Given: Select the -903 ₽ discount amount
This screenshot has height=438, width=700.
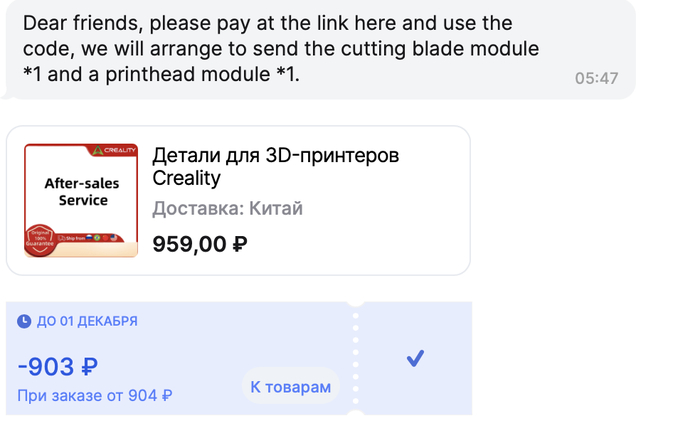Looking at the screenshot, I should [x=58, y=367].
